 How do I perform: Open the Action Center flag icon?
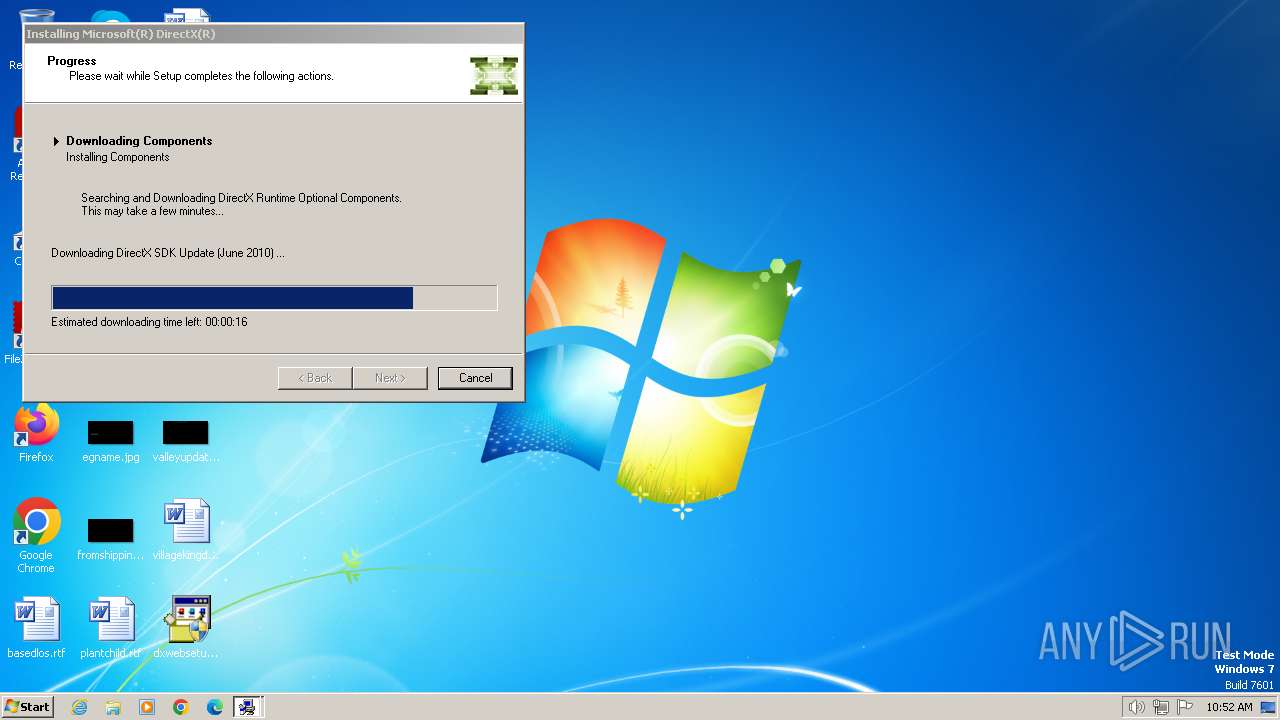tap(1185, 707)
